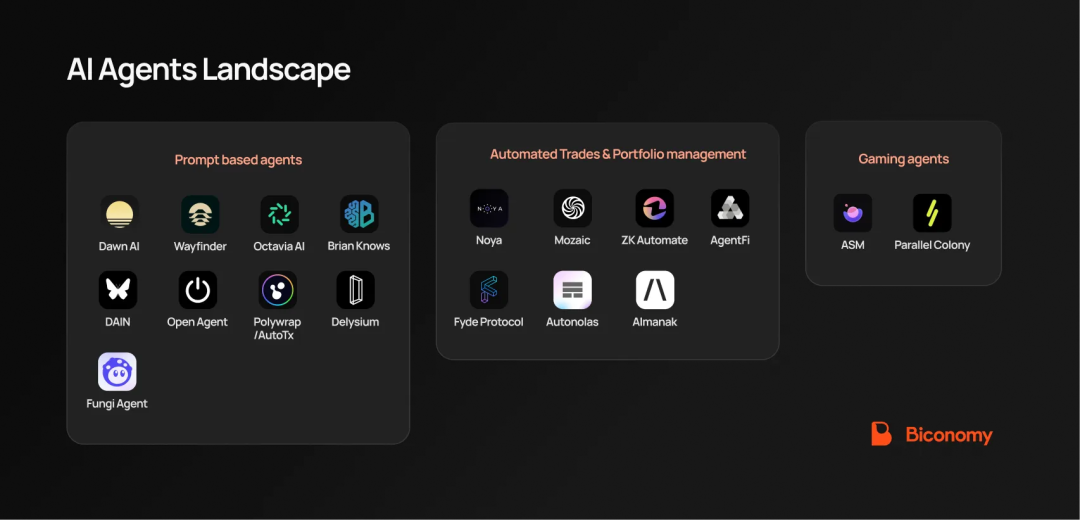This screenshot has width=1080, height=520.
Task: Open the Octavia AI icon
Action: [280, 214]
